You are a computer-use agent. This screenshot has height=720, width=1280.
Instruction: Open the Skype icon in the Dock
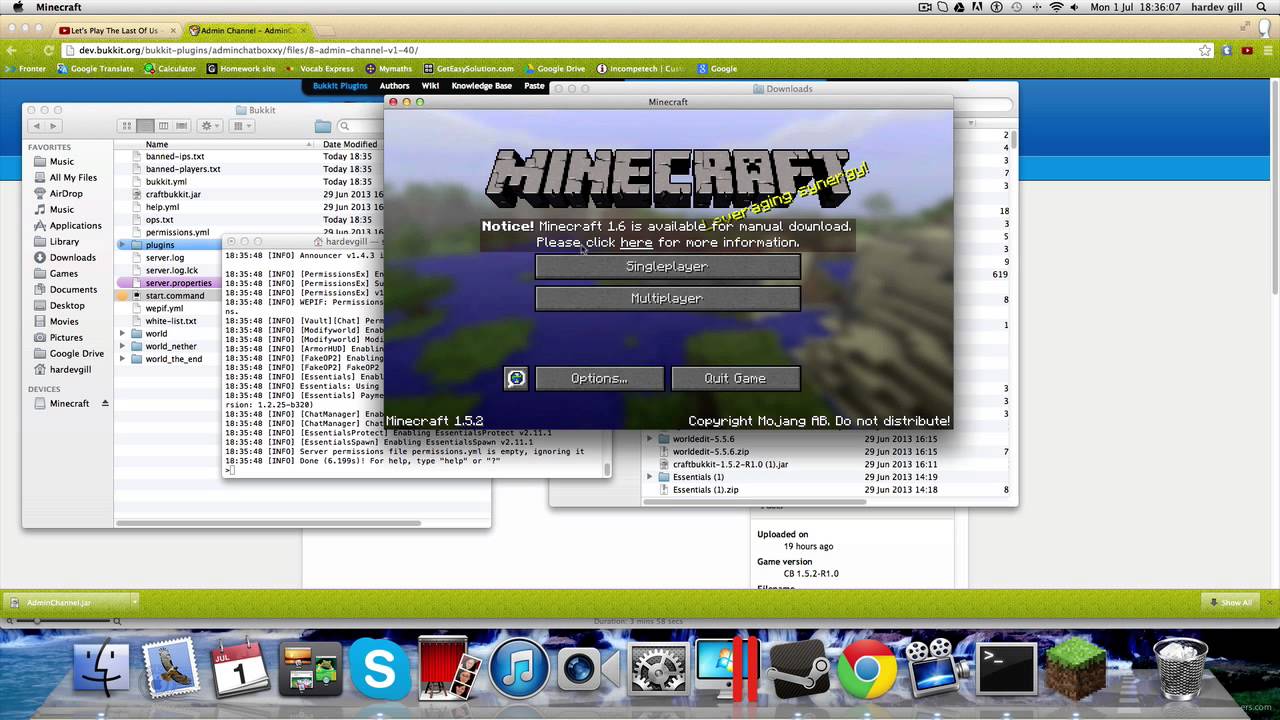coord(379,669)
